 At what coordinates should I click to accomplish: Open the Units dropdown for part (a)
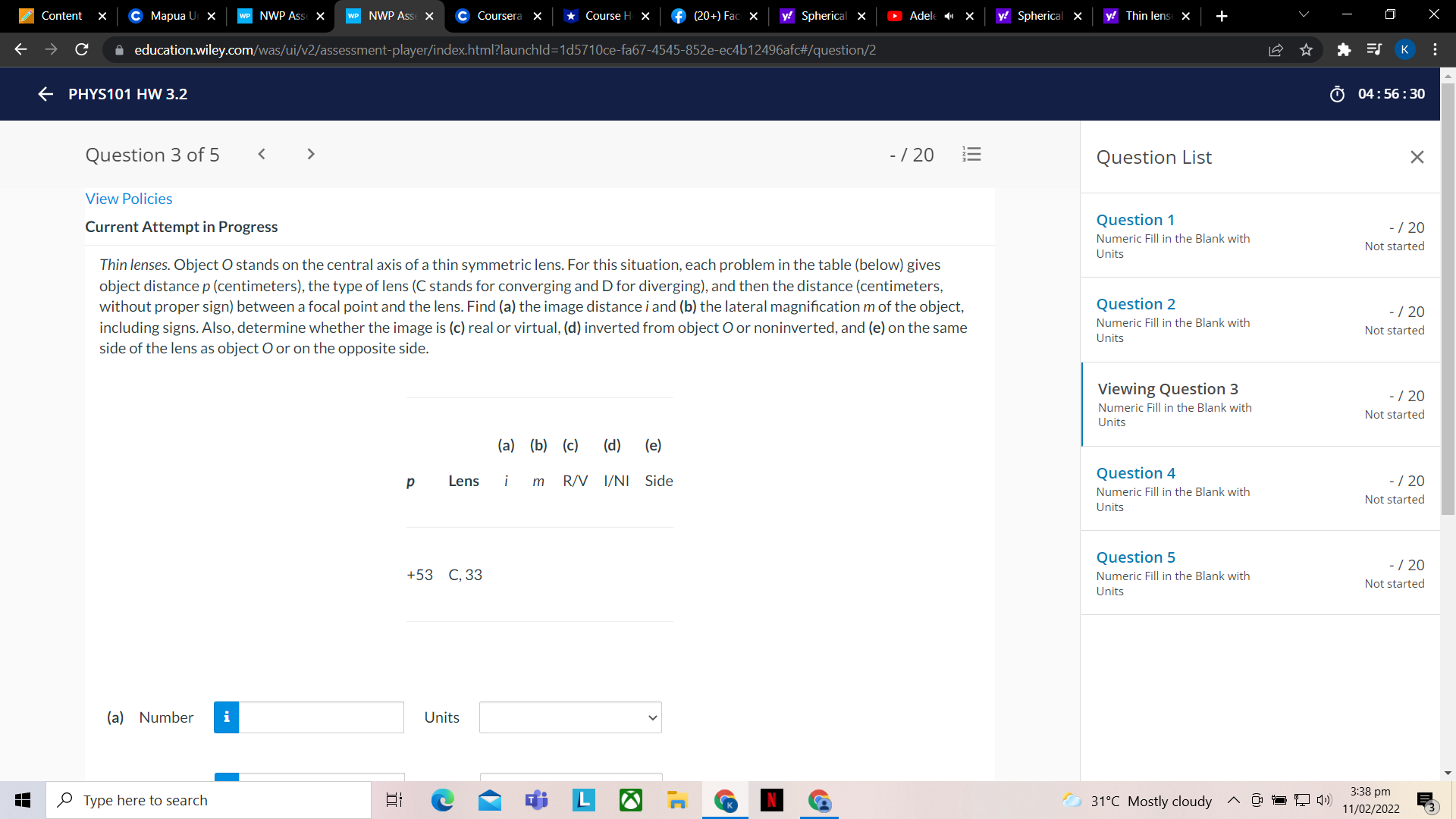[570, 717]
